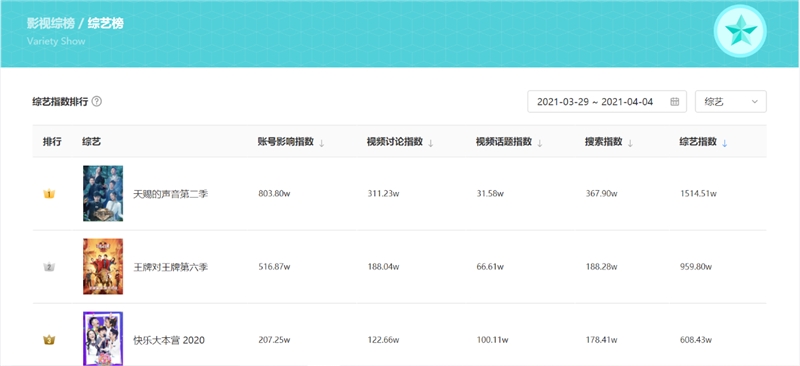This screenshot has width=800, height=366.
Task: Select value 1514.51w
Action: coord(698,193)
